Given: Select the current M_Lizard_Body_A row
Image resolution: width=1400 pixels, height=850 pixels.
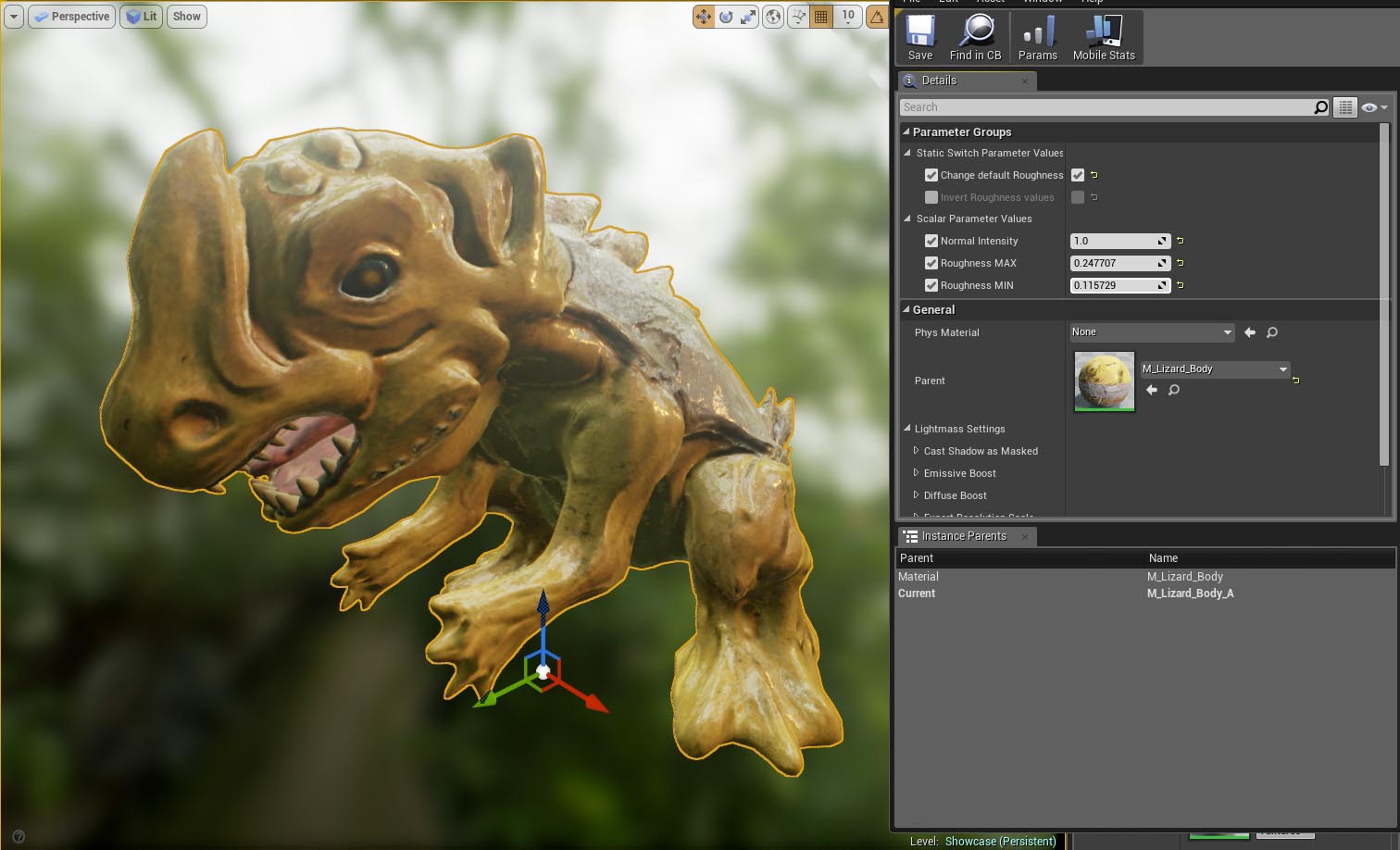Looking at the screenshot, I should point(1144,594).
